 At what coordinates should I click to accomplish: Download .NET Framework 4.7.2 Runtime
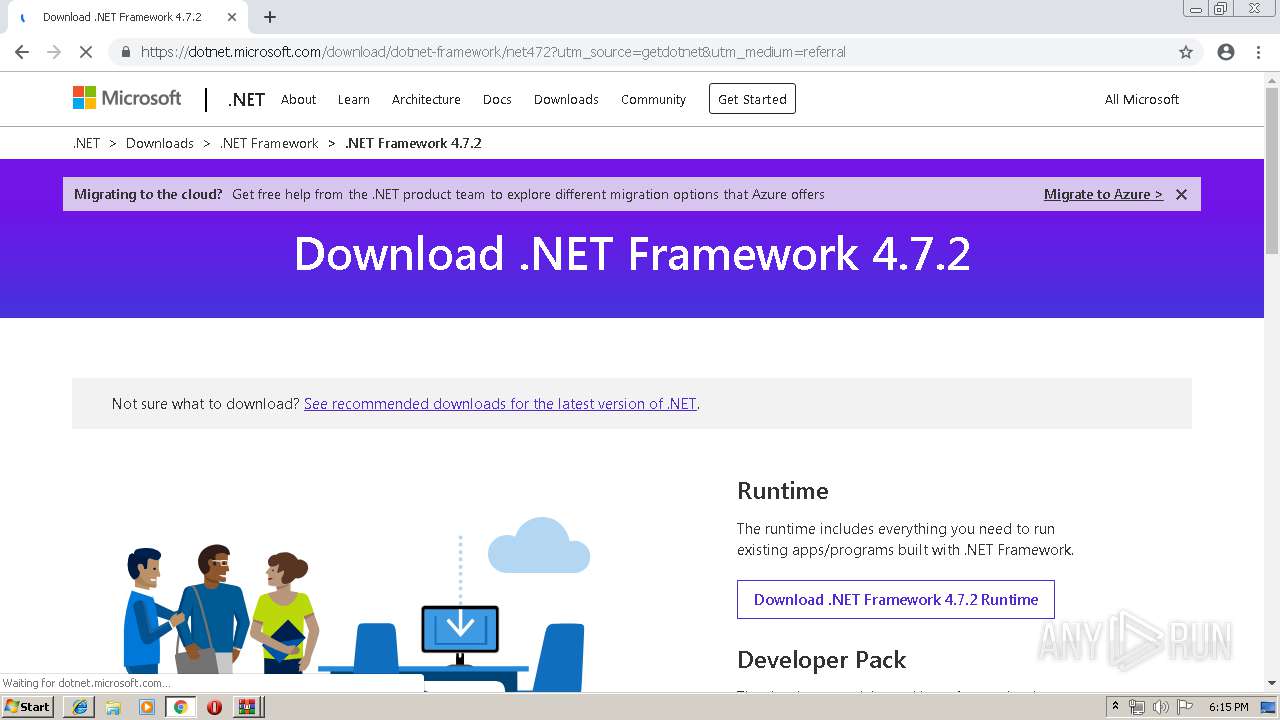pos(896,599)
